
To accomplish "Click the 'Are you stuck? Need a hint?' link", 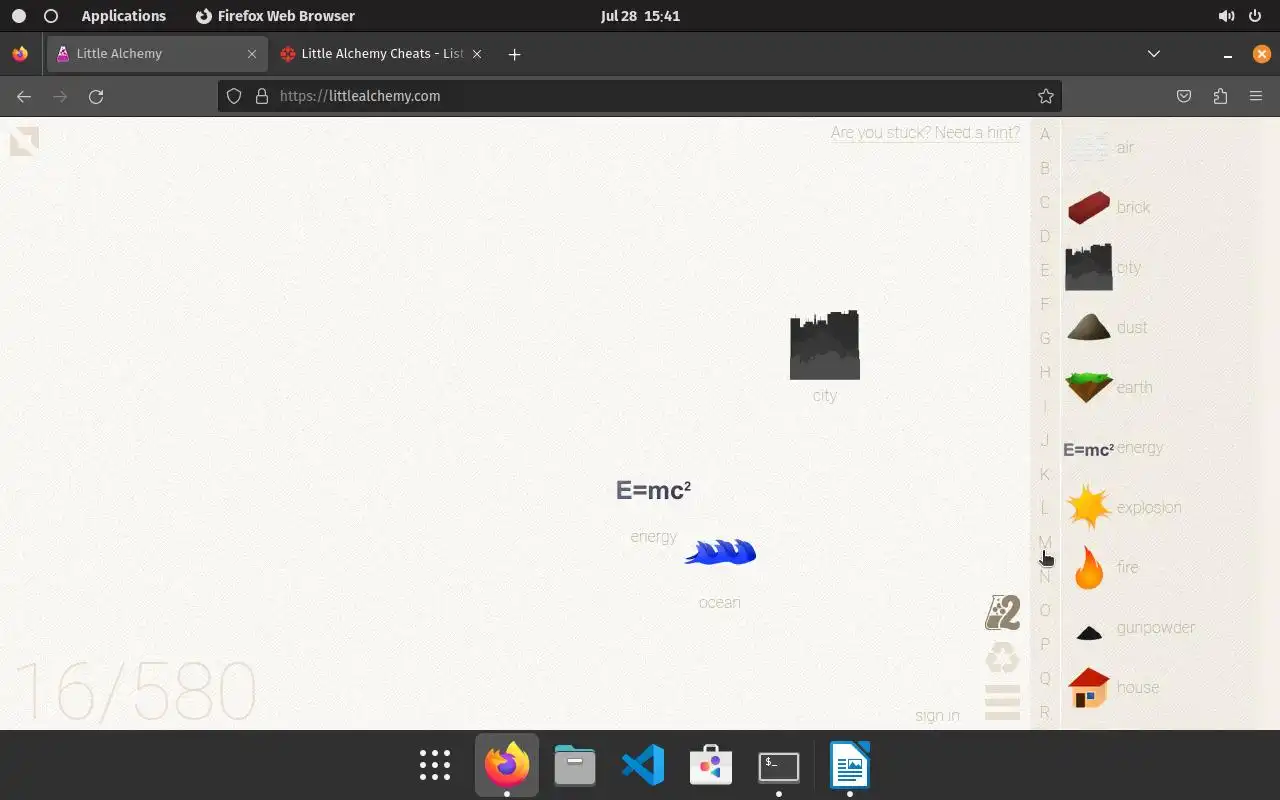I will tap(926, 133).
